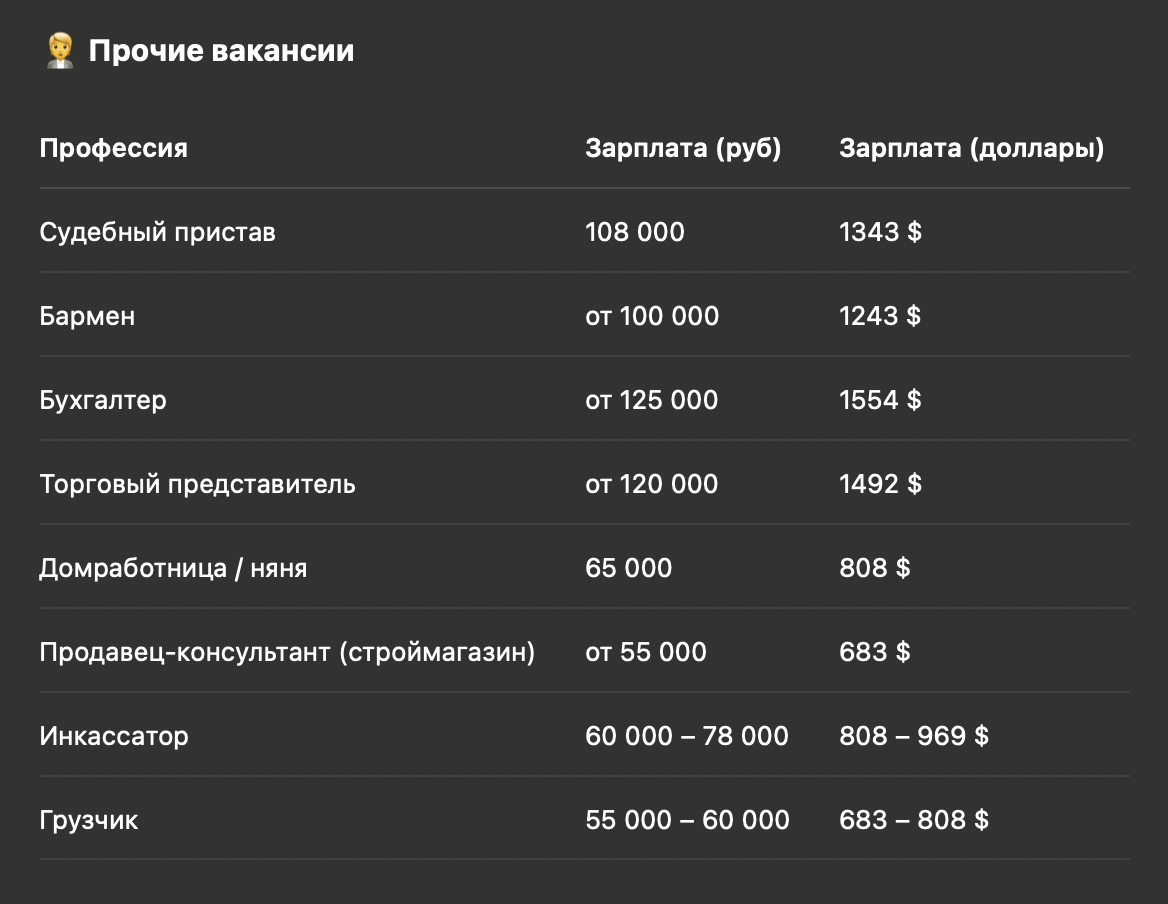Click the 'от 100 000' ruble cell
The image size is (1168, 904).
tap(652, 317)
